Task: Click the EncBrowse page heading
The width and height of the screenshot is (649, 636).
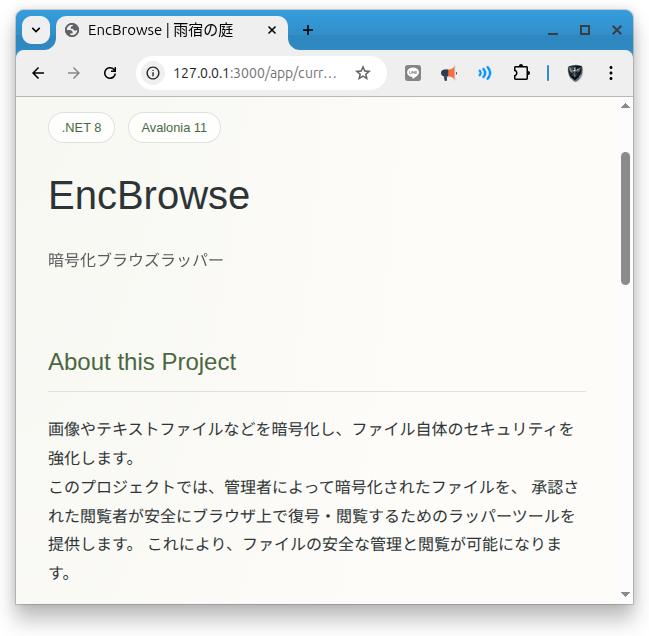Action: point(149,195)
